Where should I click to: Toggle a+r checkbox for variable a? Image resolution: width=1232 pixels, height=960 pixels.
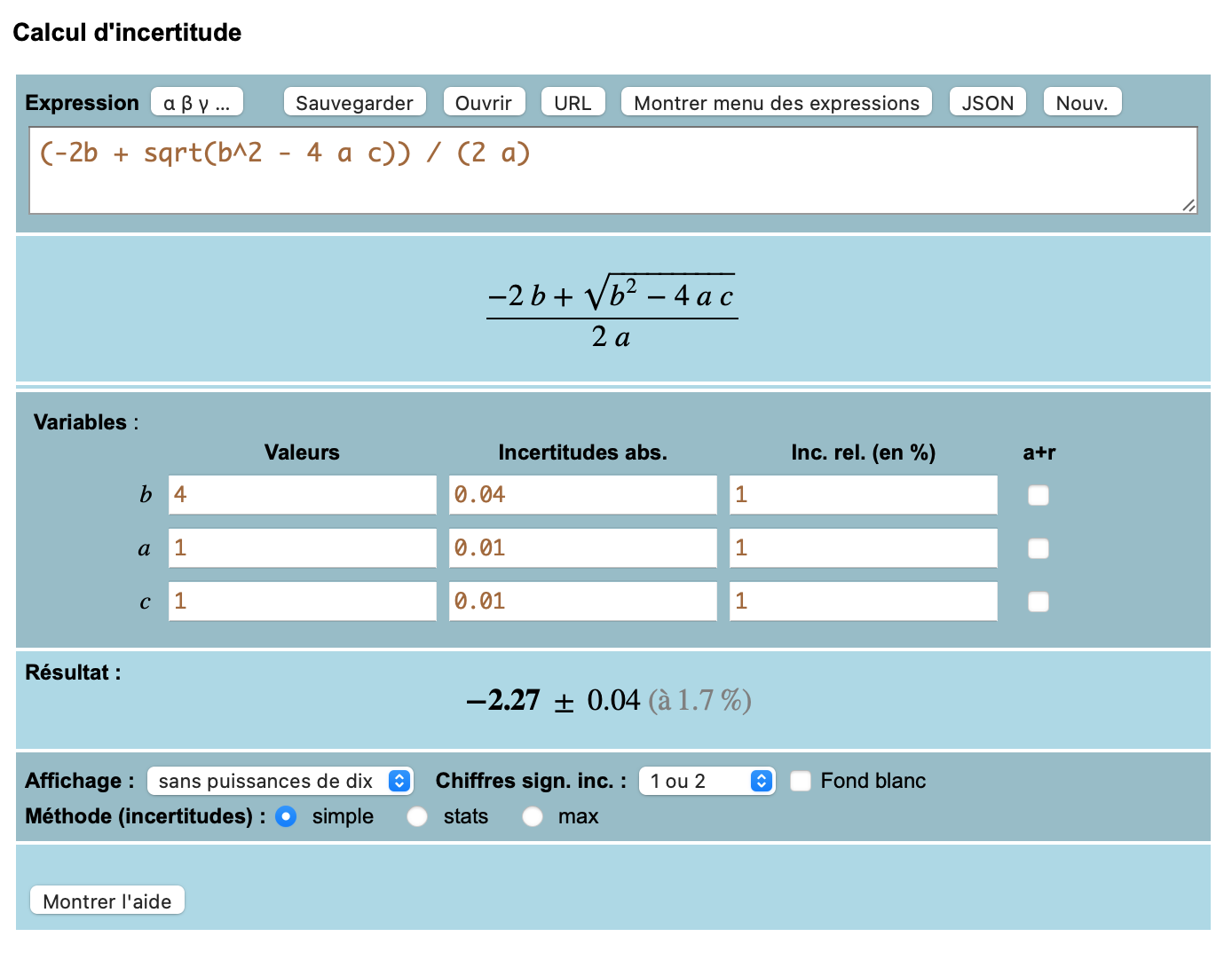(1038, 548)
